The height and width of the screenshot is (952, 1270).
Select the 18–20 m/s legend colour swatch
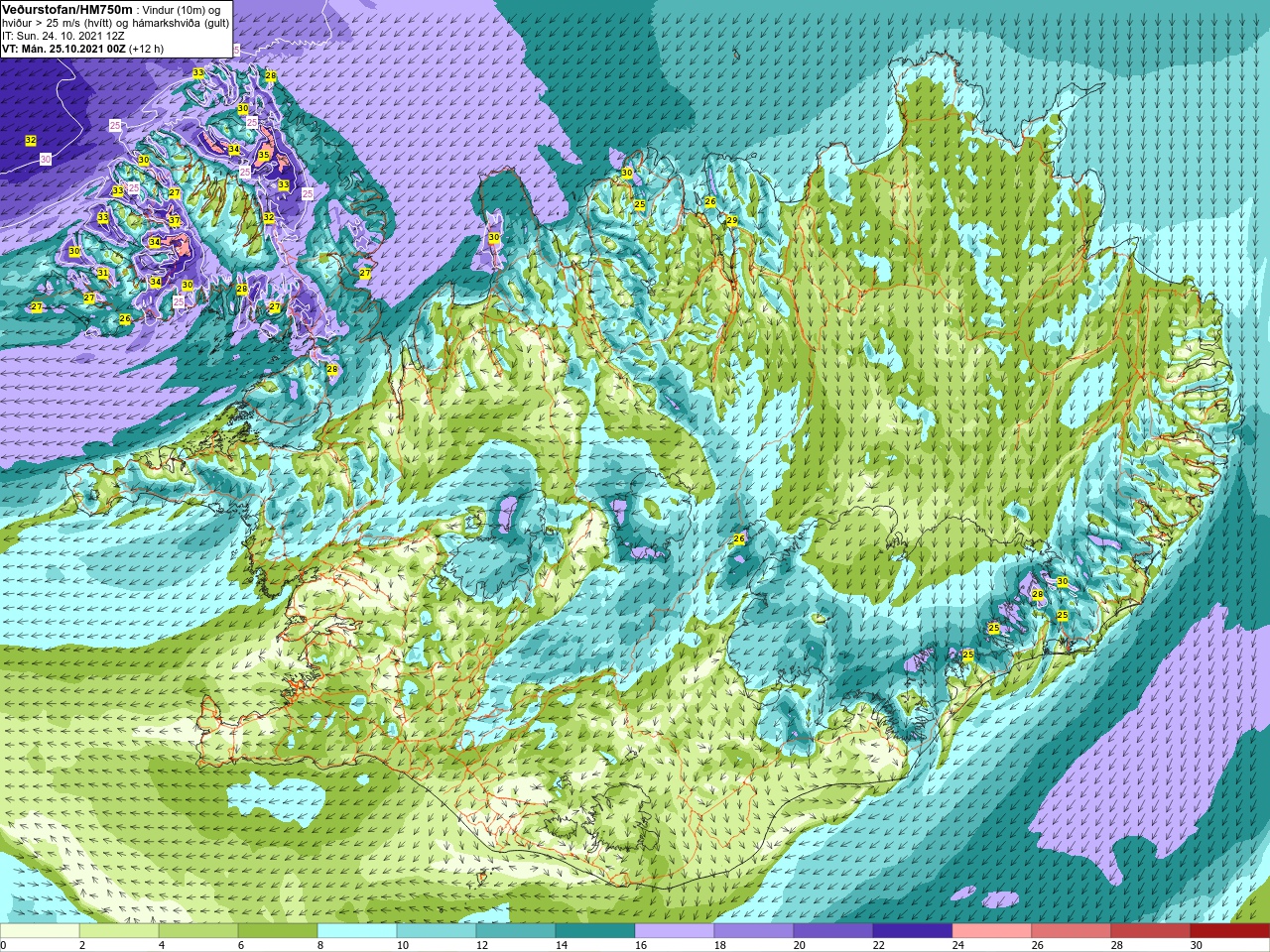(x=754, y=931)
